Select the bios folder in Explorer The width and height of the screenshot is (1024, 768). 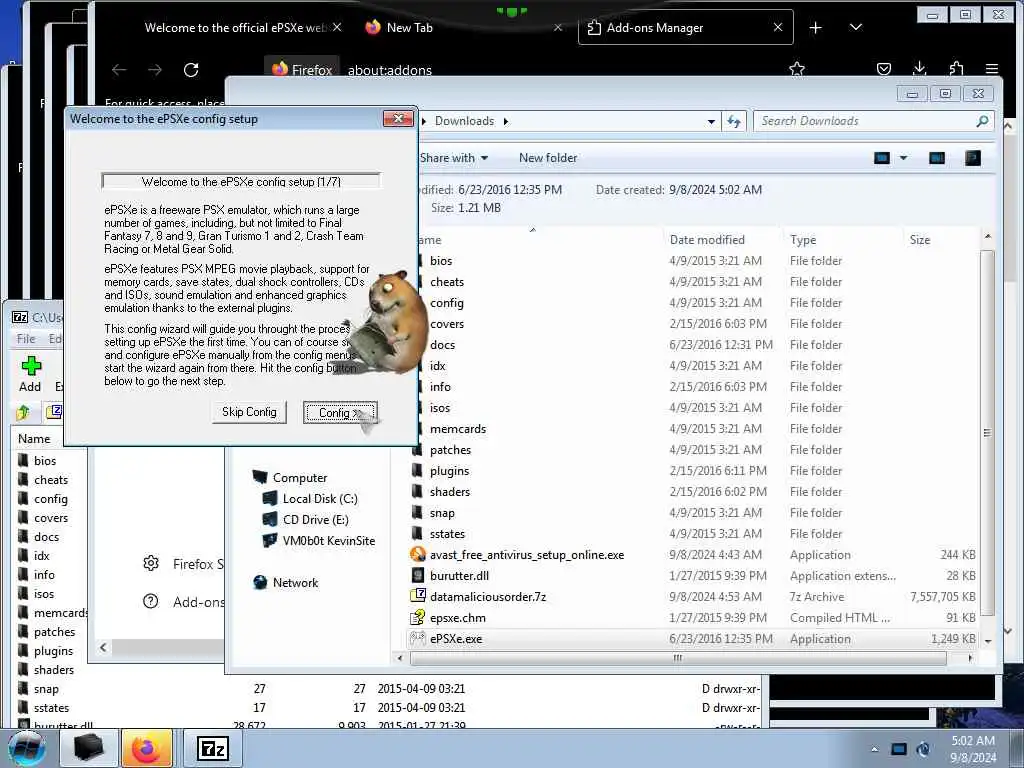click(441, 261)
